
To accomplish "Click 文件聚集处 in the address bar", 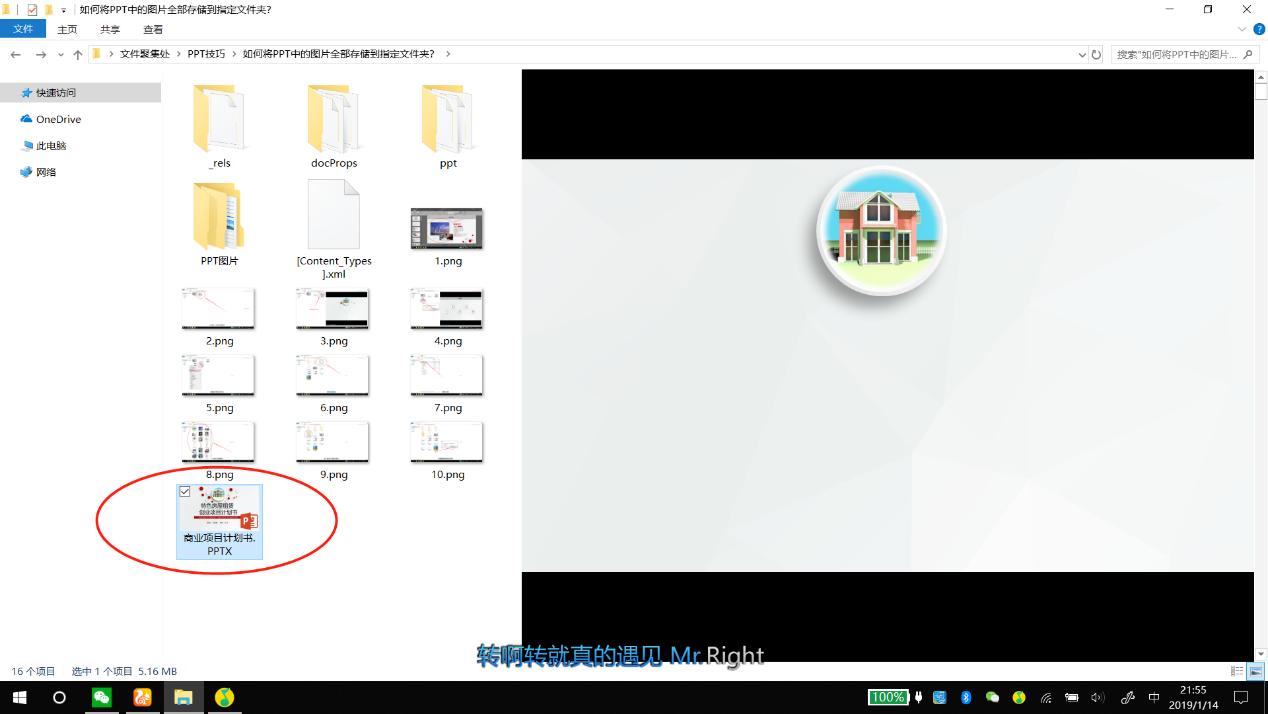I will pyautogui.click(x=145, y=54).
